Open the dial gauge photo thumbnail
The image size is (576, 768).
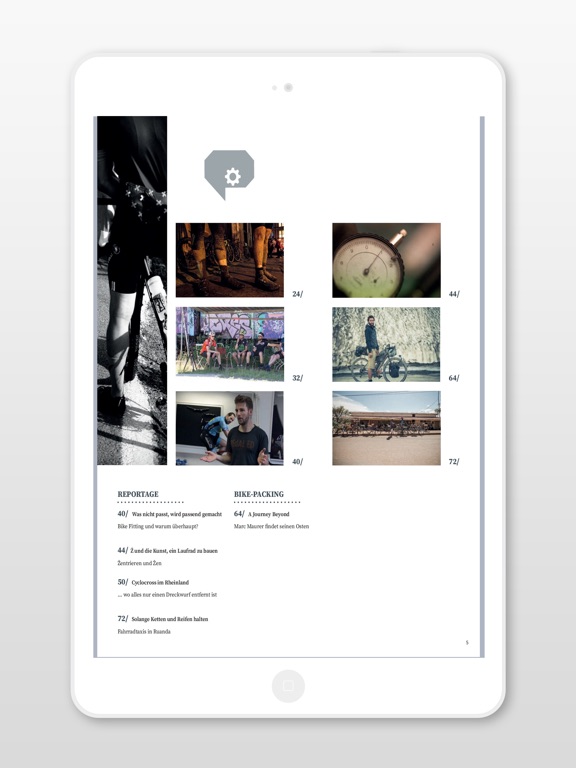pyautogui.click(x=386, y=260)
